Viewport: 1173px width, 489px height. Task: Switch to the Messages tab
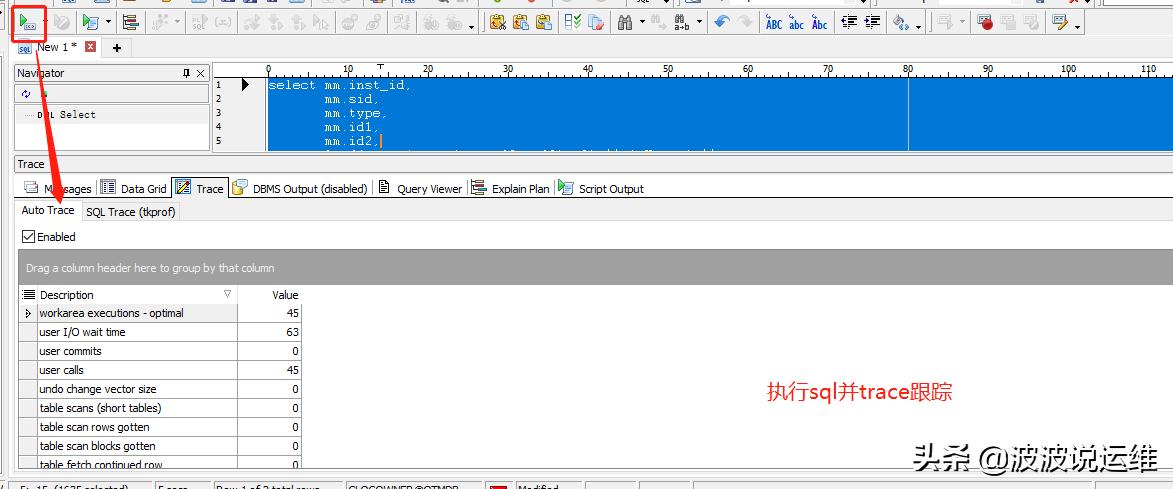point(58,188)
